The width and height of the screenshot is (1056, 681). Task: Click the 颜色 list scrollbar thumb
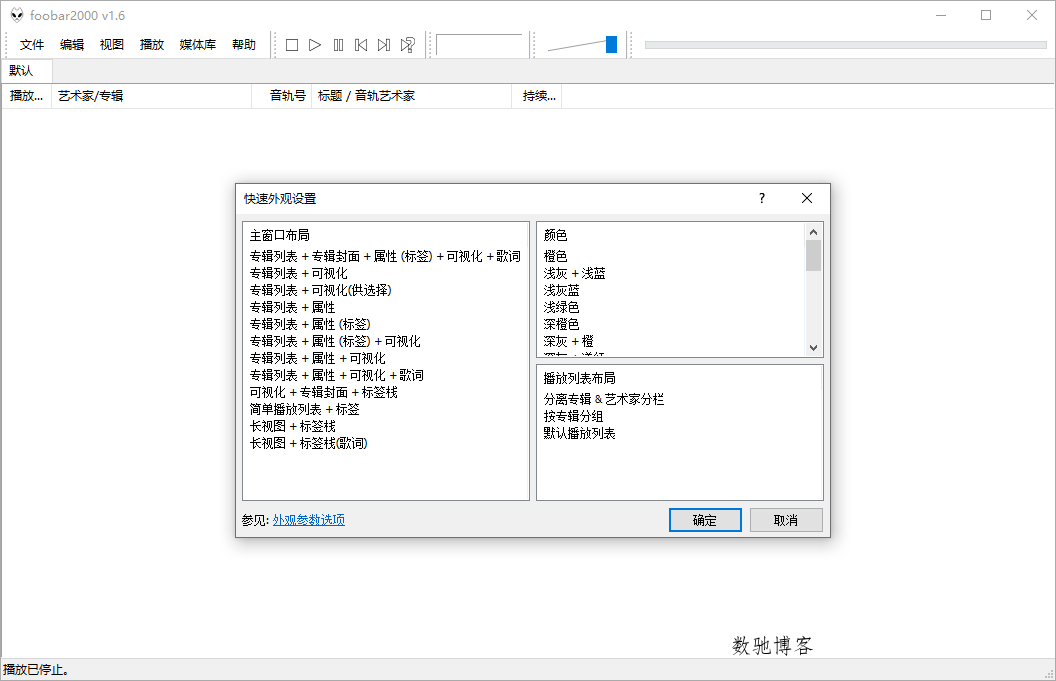pyautogui.click(x=814, y=256)
